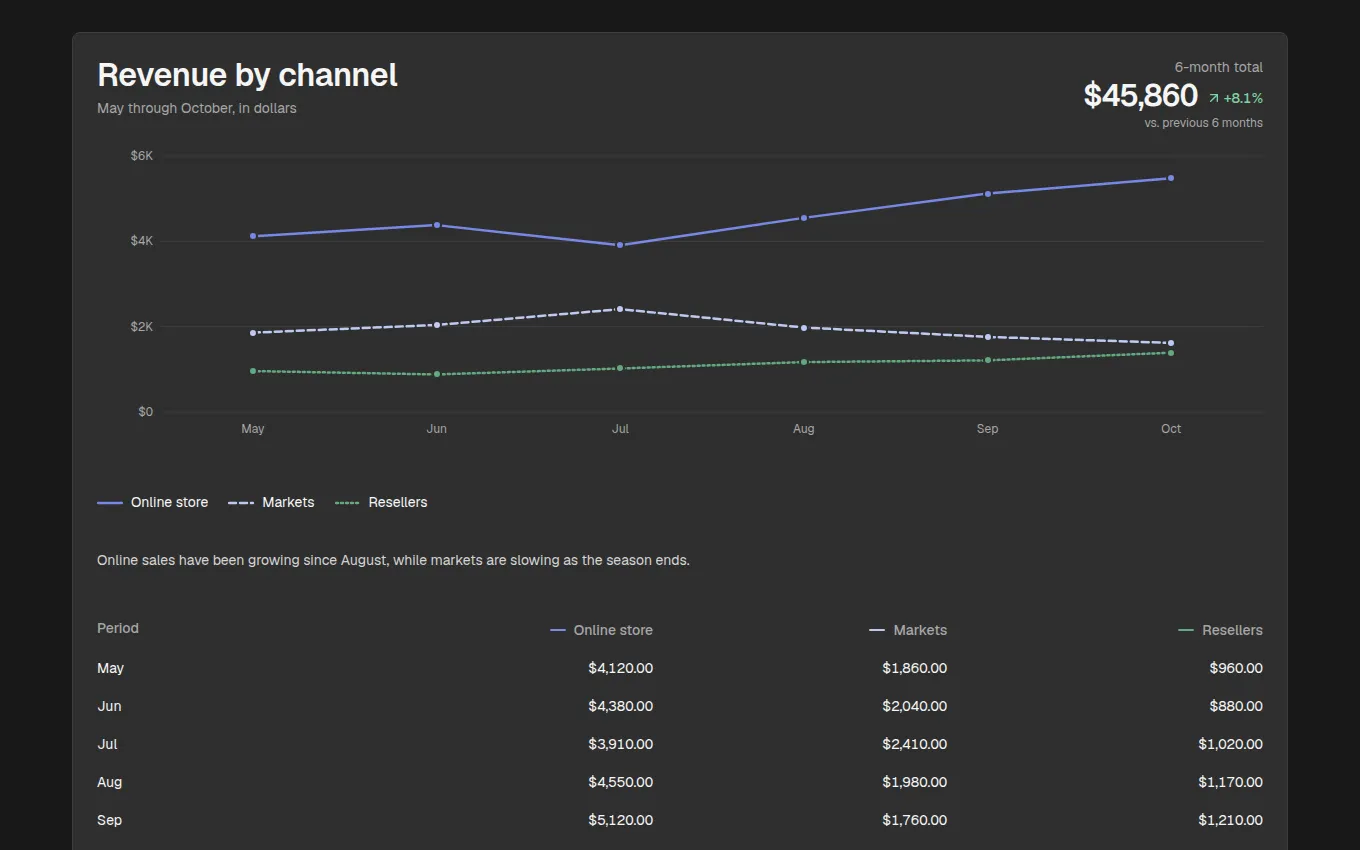Select the $1,210.00 Resellers cell
1360x850 pixels.
click(1230, 820)
